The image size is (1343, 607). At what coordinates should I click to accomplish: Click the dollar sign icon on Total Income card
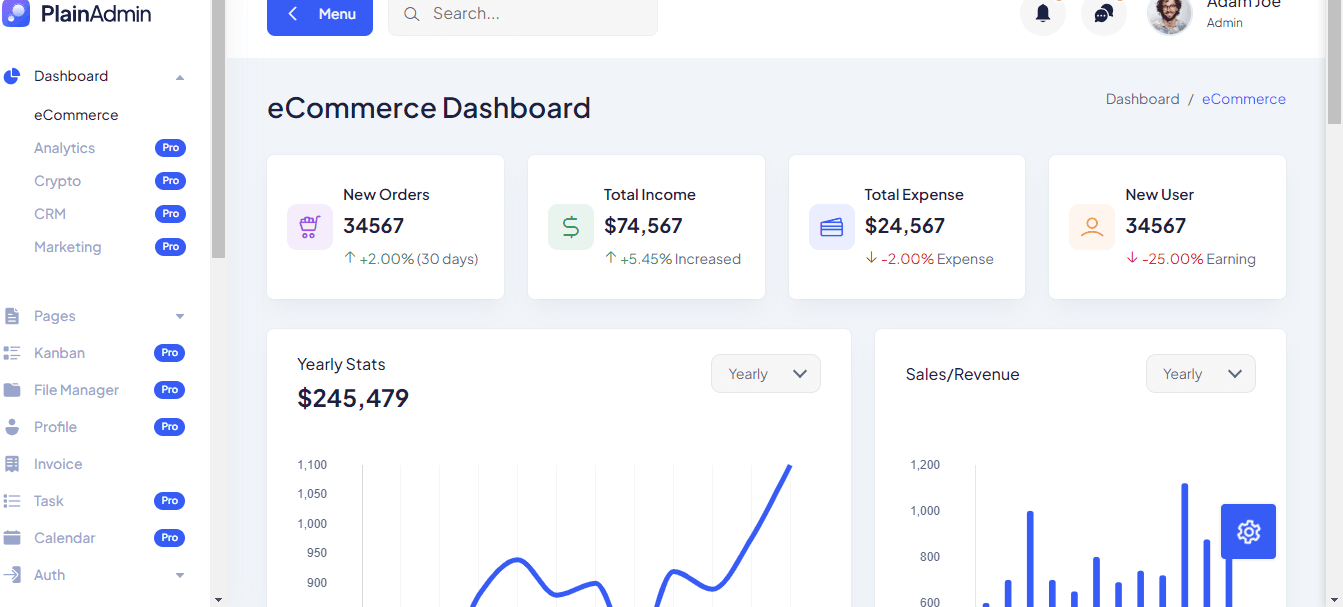[x=571, y=227]
